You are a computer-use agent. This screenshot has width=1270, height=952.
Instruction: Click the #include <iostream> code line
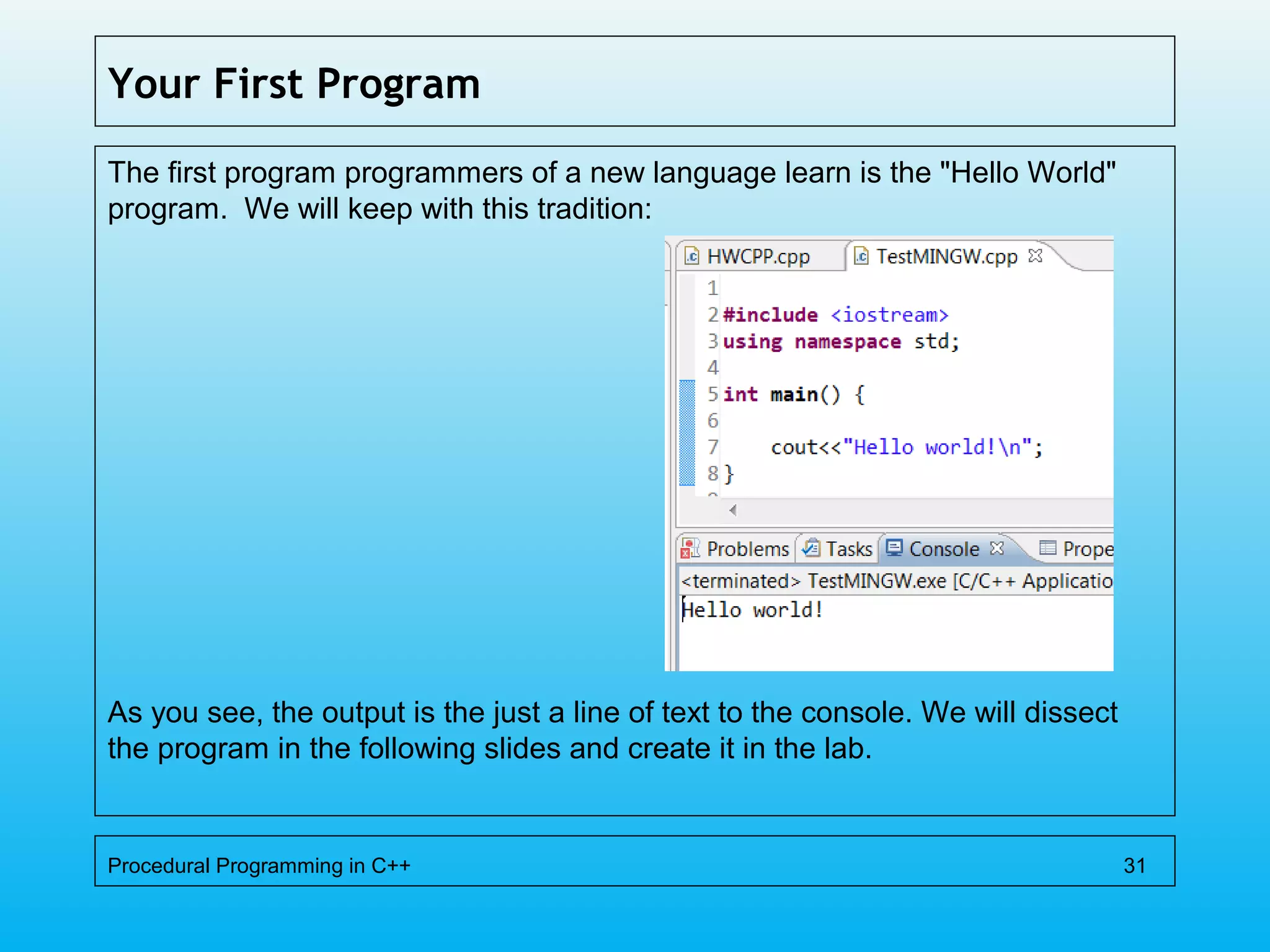[x=835, y=315]
